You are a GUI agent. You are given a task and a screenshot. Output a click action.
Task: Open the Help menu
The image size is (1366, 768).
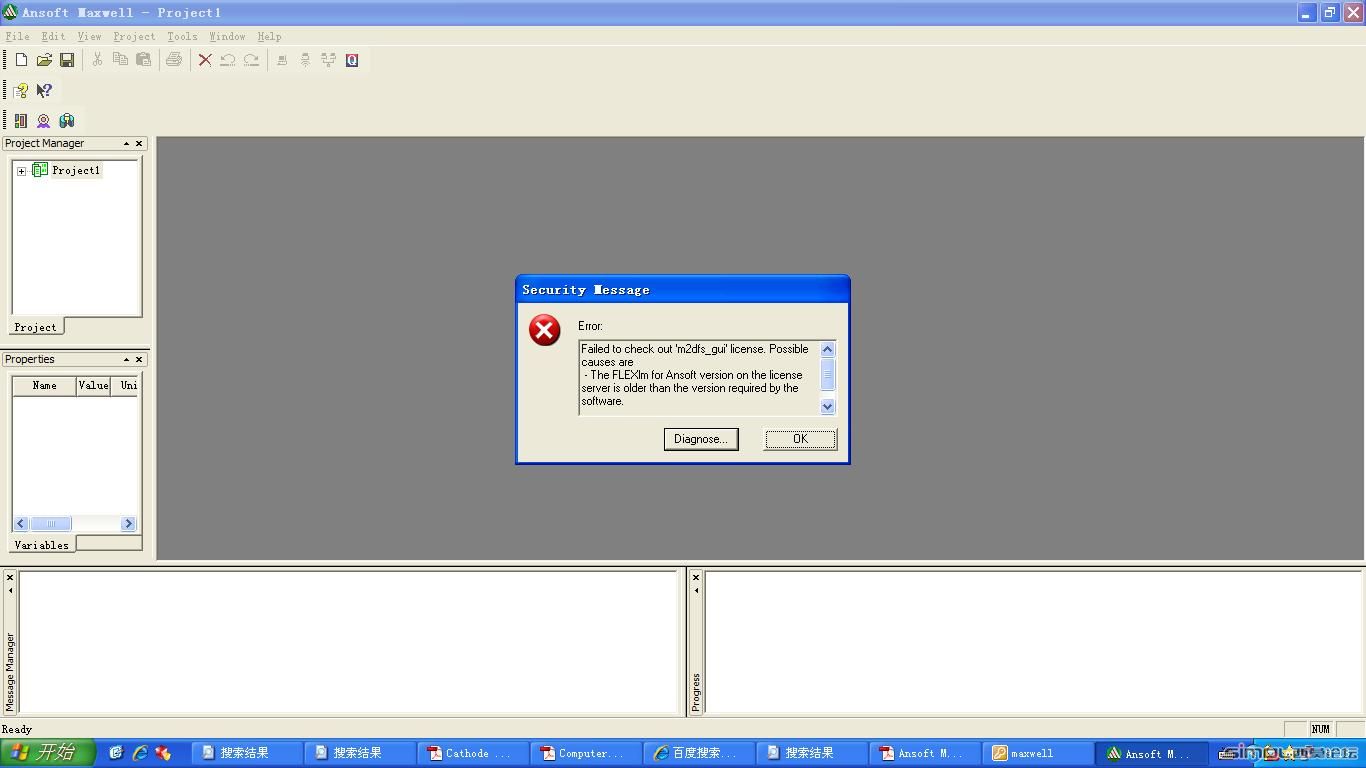(x=269, y=36)
